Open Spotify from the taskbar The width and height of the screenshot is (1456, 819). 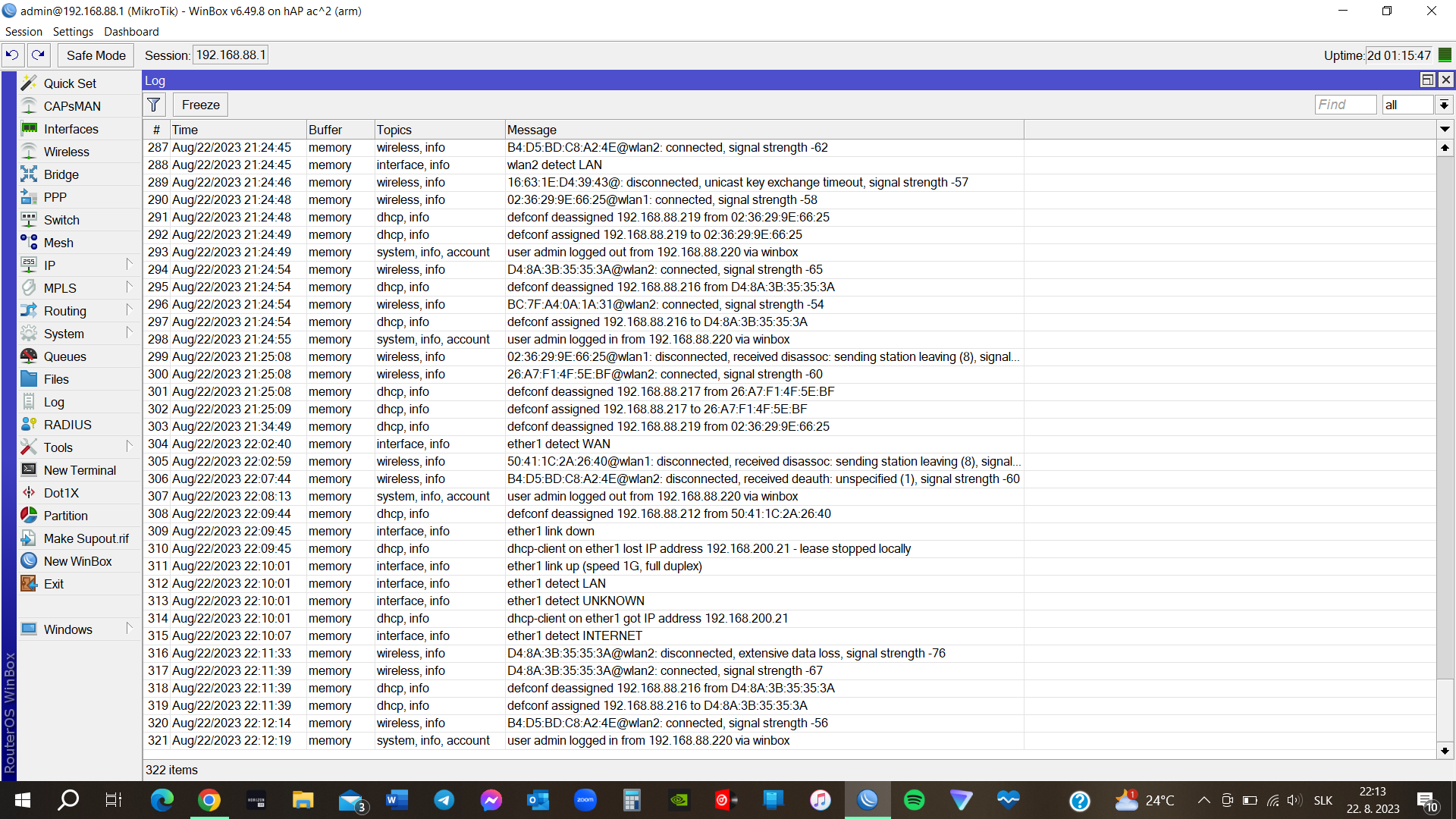pos(915,800)
